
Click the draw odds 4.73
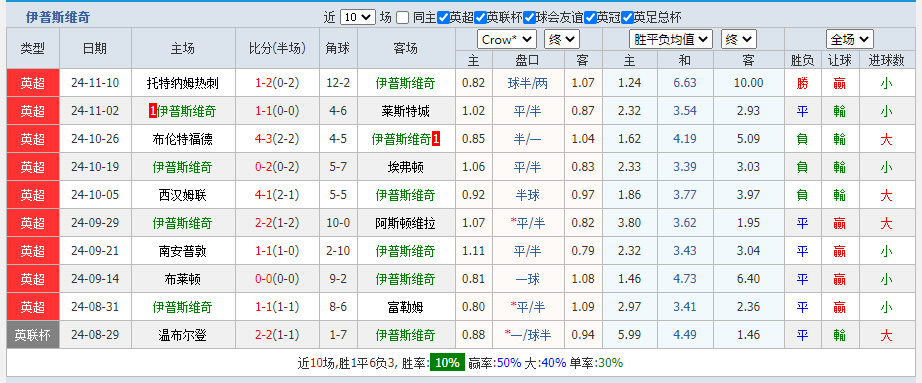pos(684,279)
